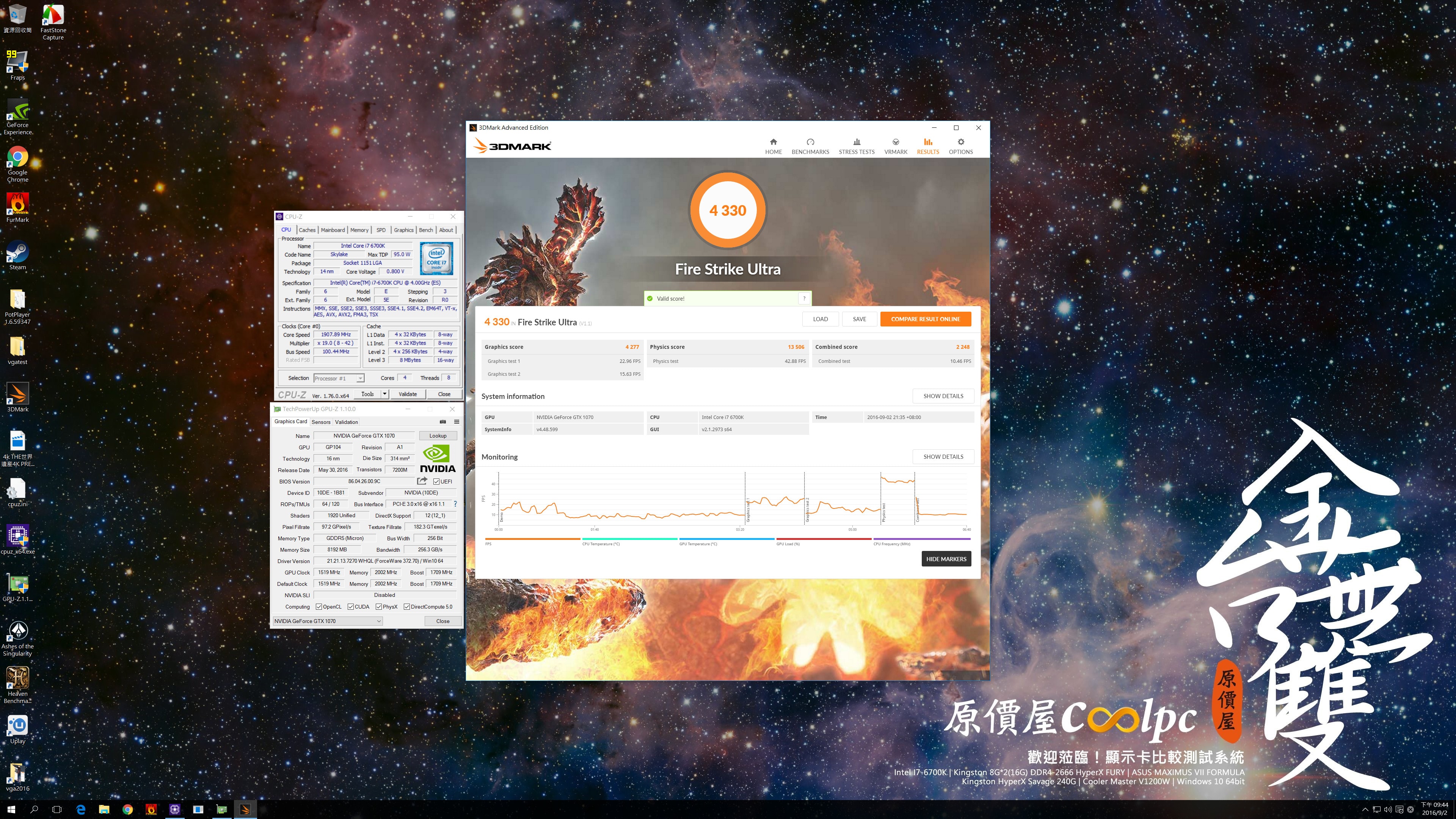
Task: Click the BIOS Version field 86.04.26.00.9C
Action: click(364, 481)
